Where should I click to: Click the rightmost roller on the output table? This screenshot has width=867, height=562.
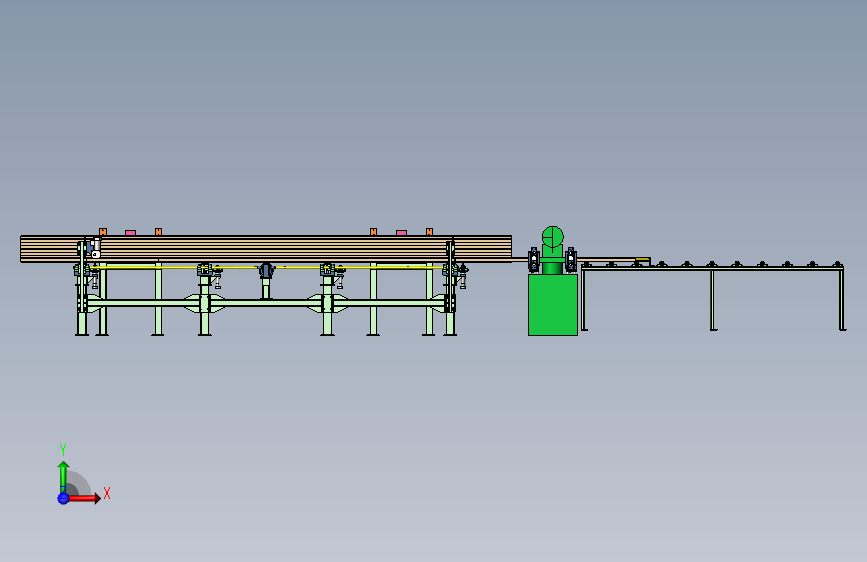click(x=837, y=264)
